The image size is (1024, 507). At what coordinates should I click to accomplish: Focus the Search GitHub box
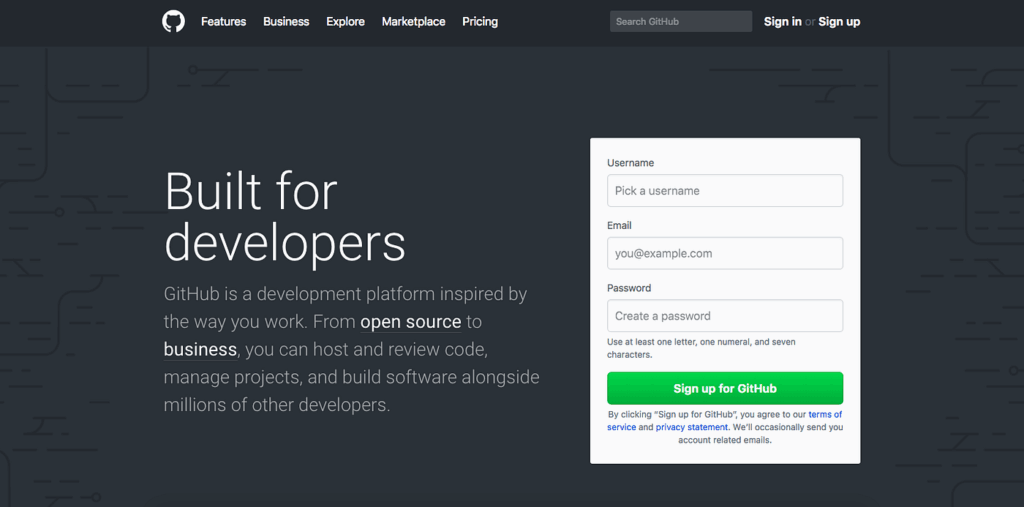(x=680, y=22)
